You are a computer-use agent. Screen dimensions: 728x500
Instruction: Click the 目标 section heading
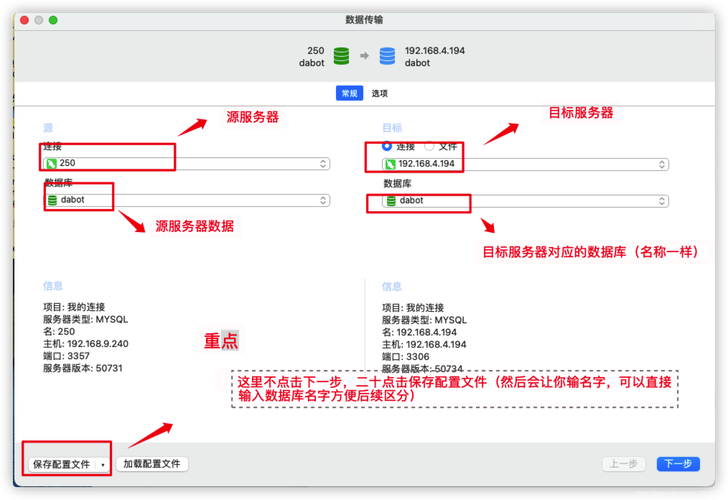click(392, 128)
